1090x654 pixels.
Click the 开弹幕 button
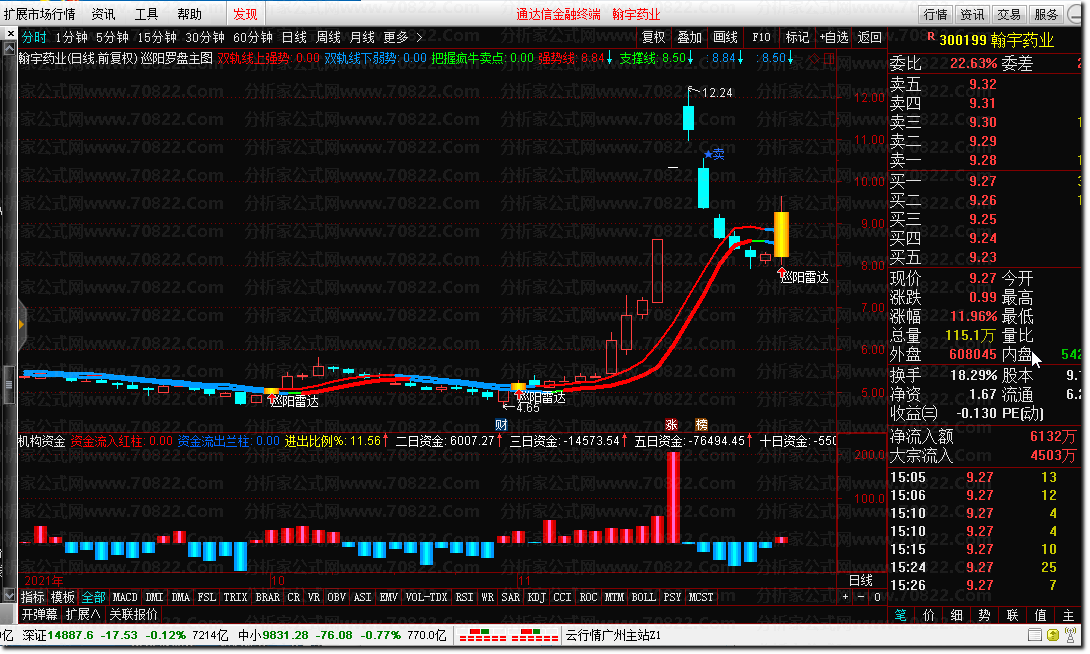(40, 614)
